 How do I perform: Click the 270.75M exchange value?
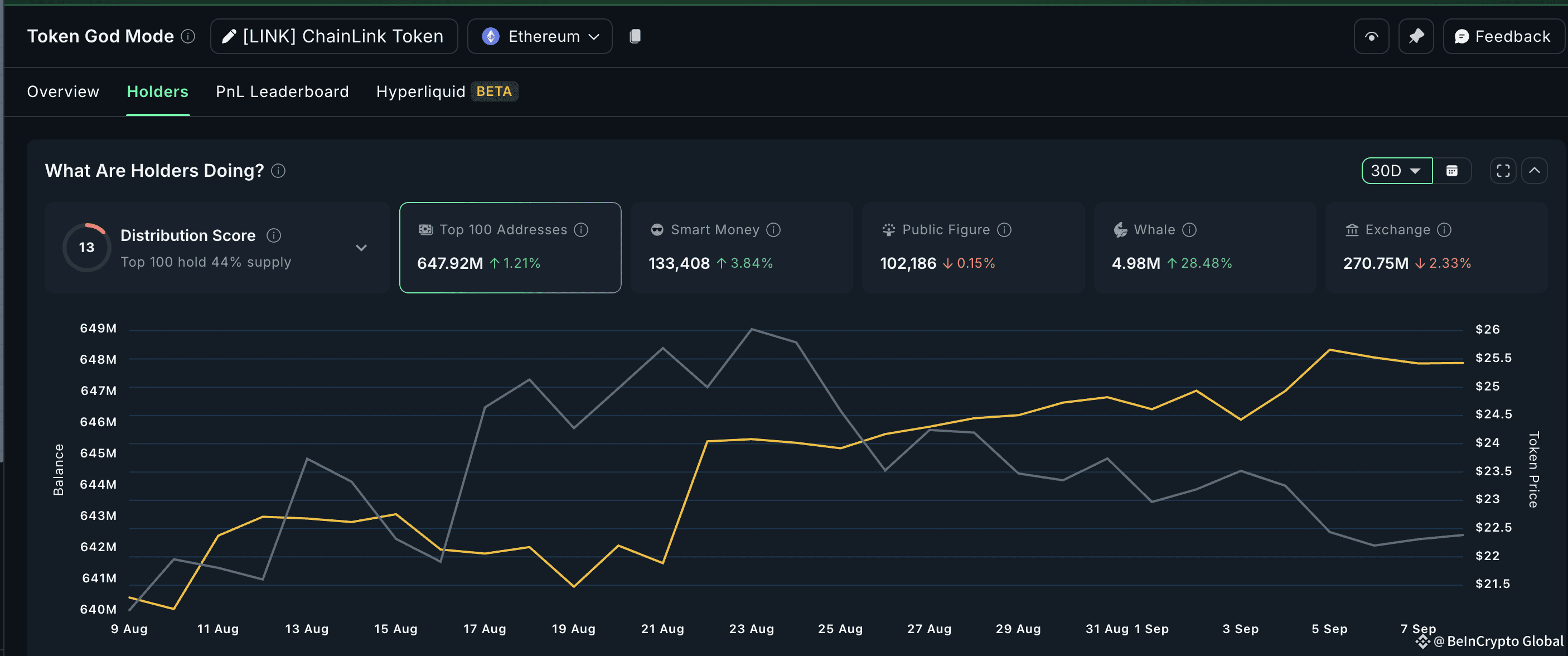coord(1376,263)
